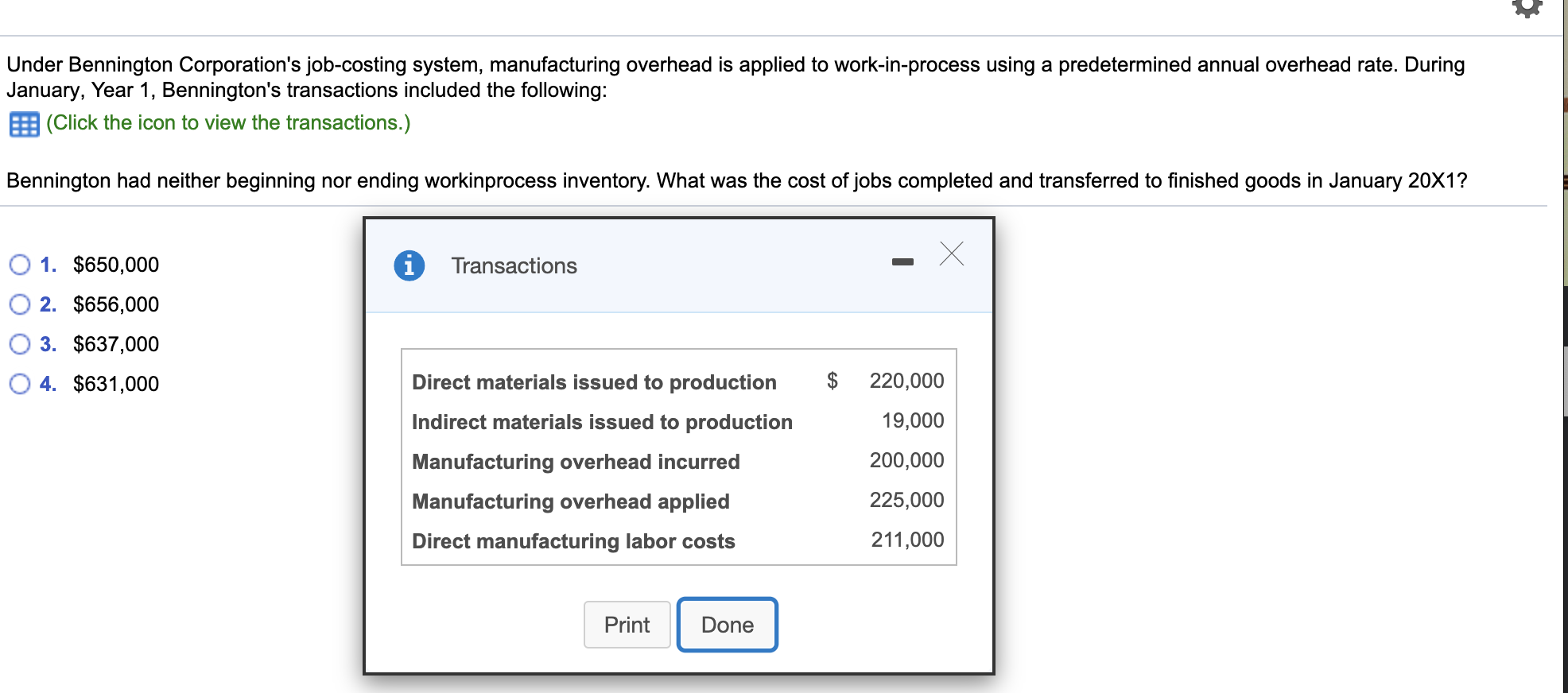Click the Transactions dialog title
The height and width of the screenshot is (693, 1568).
coord(514,265)
